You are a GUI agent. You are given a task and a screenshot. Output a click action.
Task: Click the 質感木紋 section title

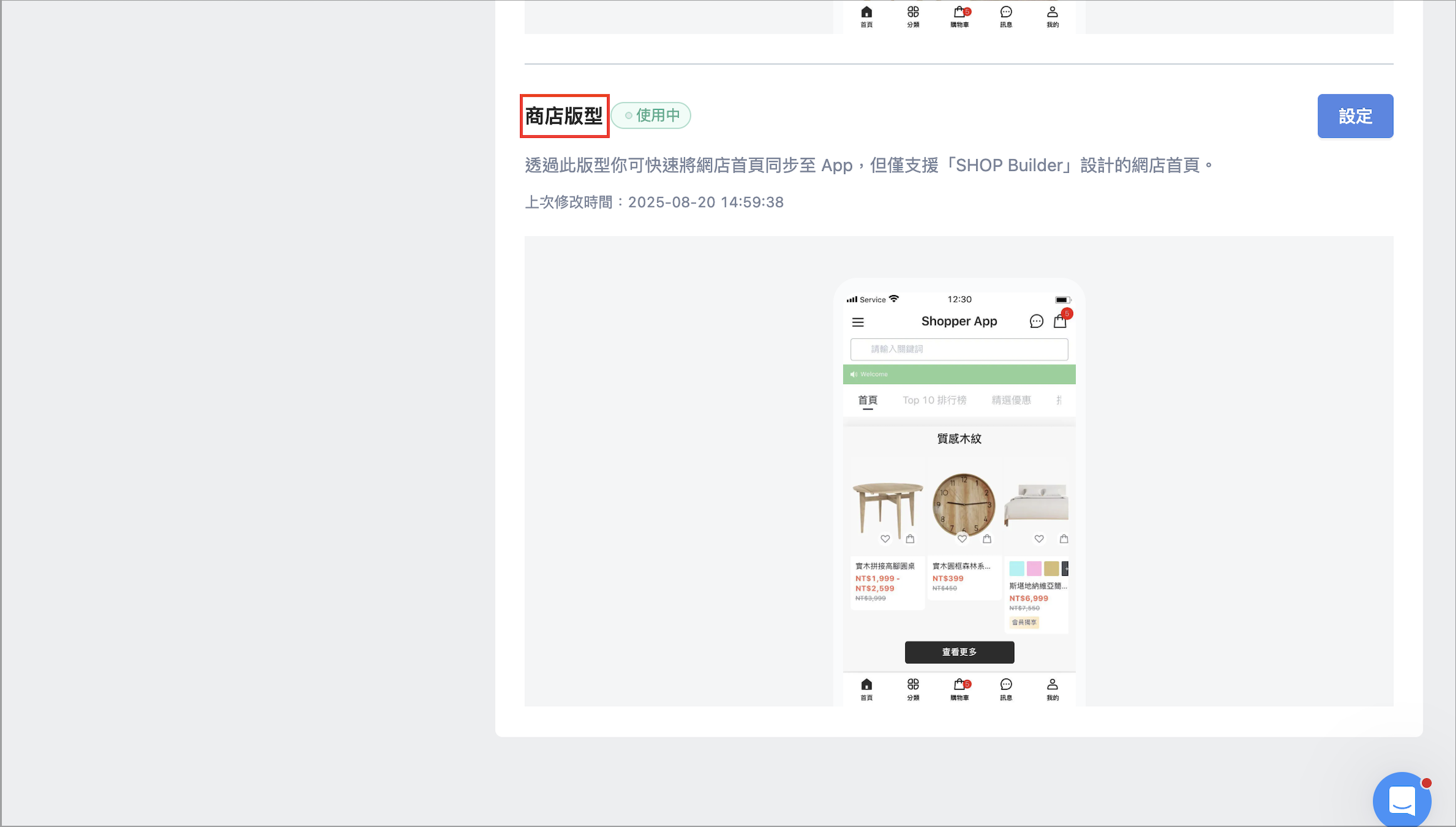tap(959, 439)
